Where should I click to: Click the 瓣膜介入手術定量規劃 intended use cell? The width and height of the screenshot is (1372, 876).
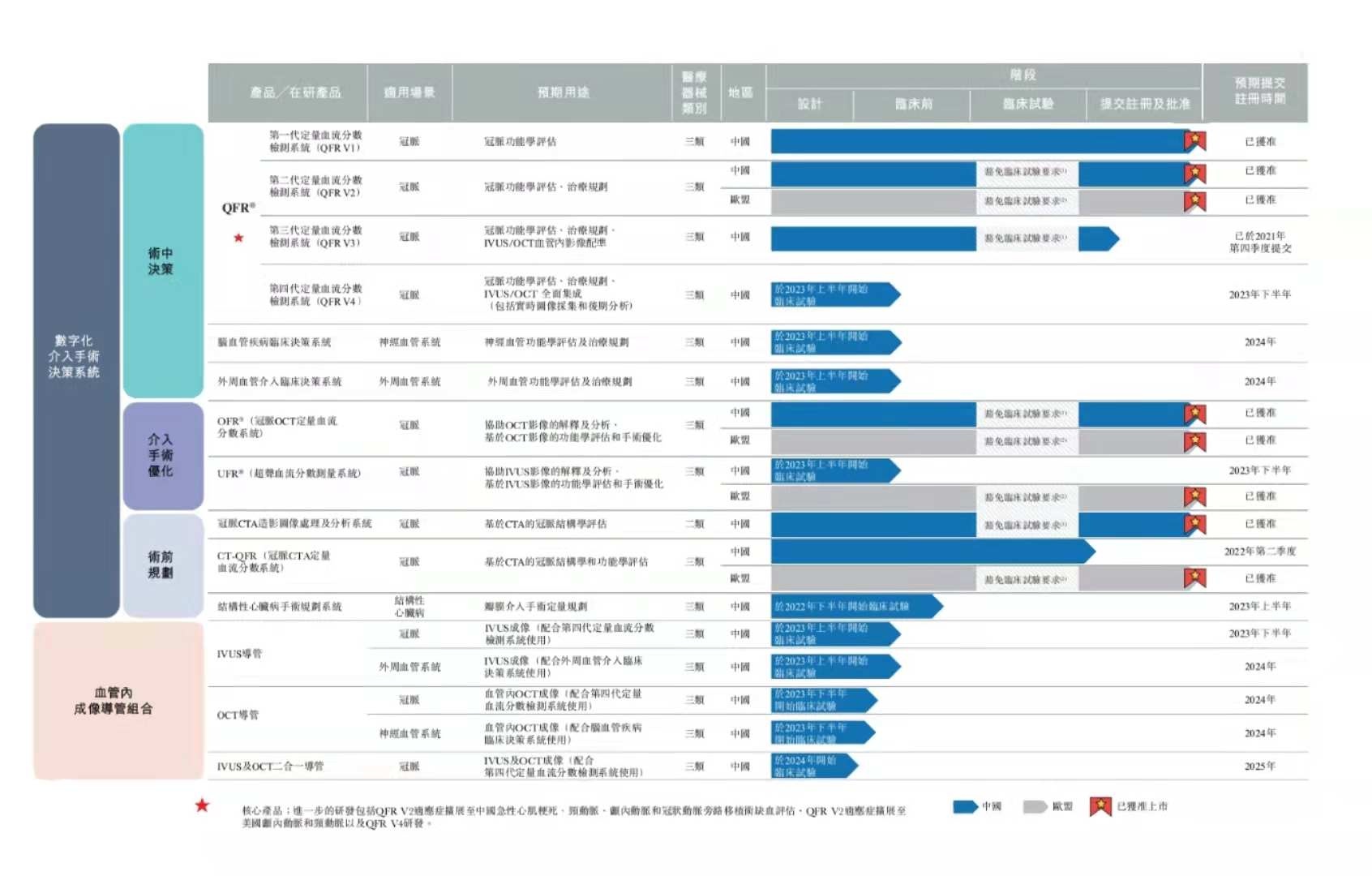tap(536, 606)
